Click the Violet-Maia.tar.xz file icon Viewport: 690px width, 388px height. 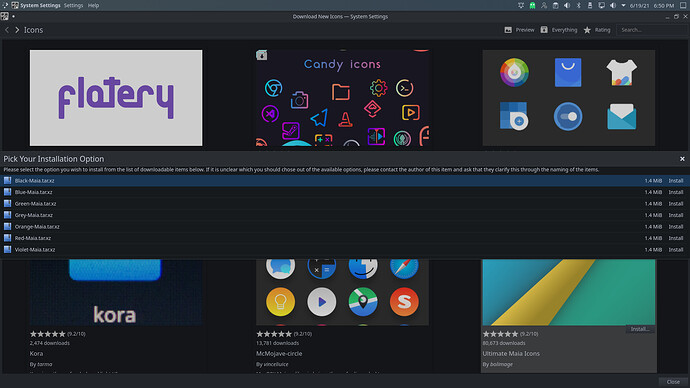click(7, 249)
